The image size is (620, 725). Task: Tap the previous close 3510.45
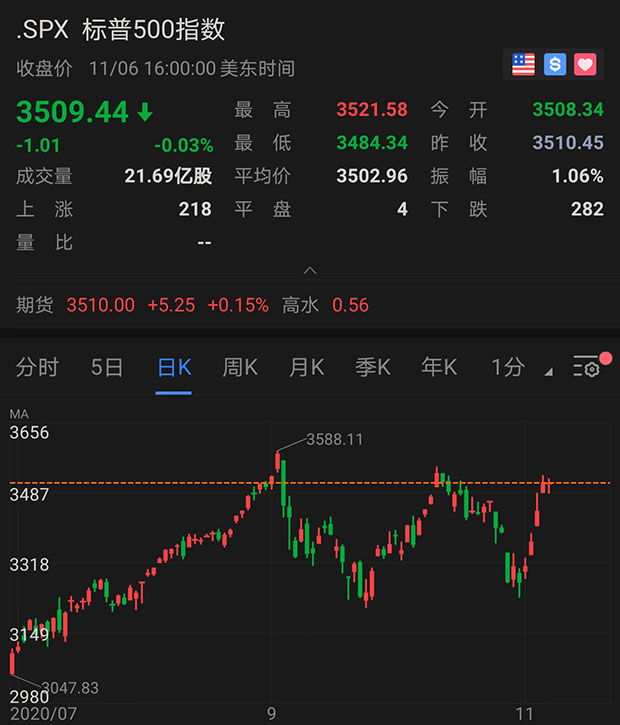(568, 142)
